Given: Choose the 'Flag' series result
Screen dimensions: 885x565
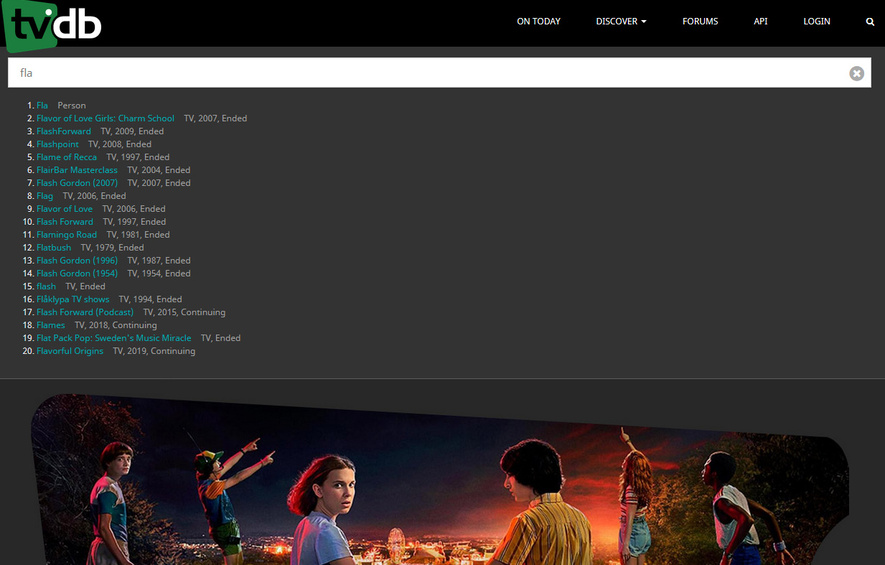Looking at the screenshot, I should pyautogui.click(x=45, y=196).
